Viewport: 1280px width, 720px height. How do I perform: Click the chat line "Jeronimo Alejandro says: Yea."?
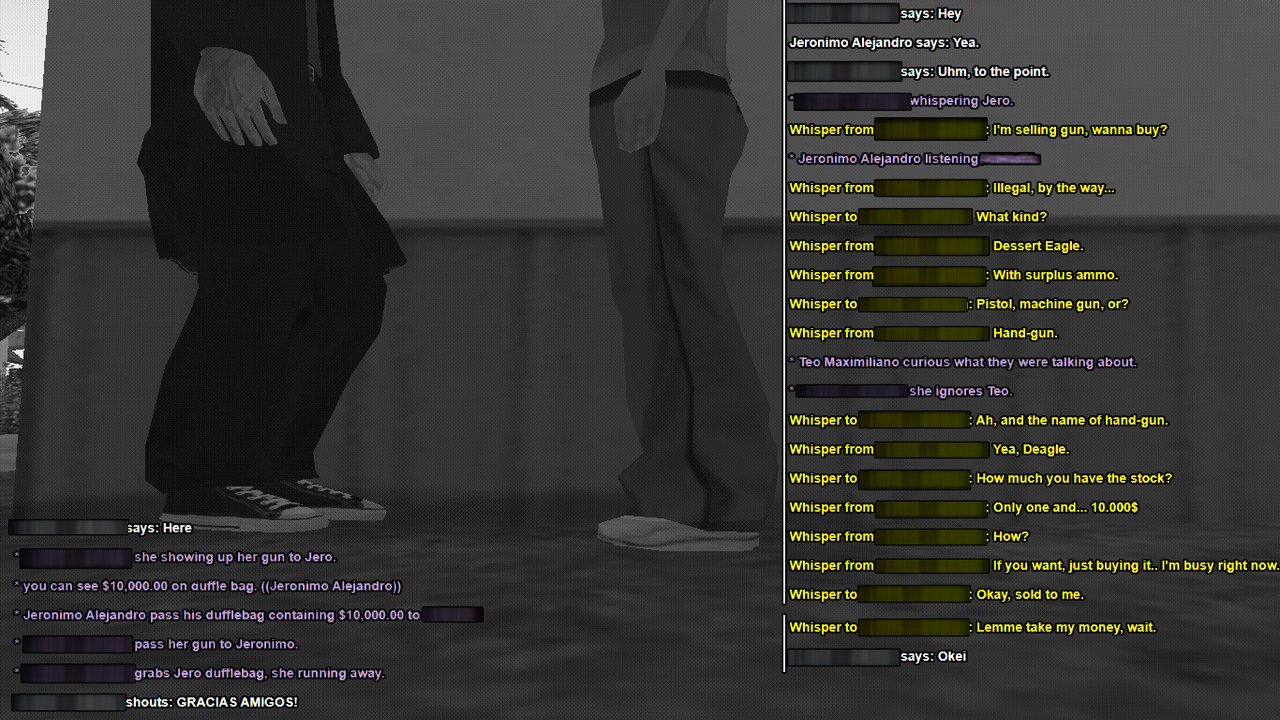tap(884, 43)
